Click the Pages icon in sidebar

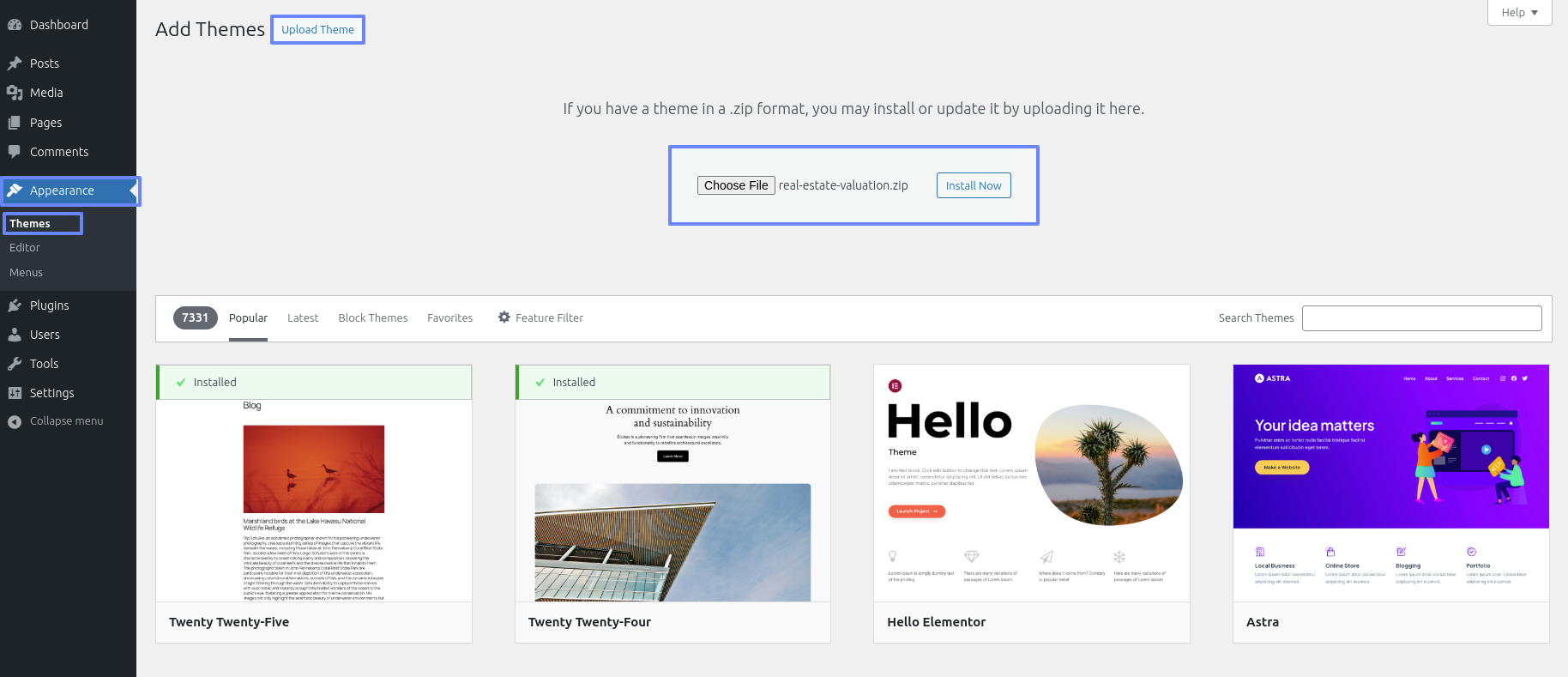tap(15, 123)
